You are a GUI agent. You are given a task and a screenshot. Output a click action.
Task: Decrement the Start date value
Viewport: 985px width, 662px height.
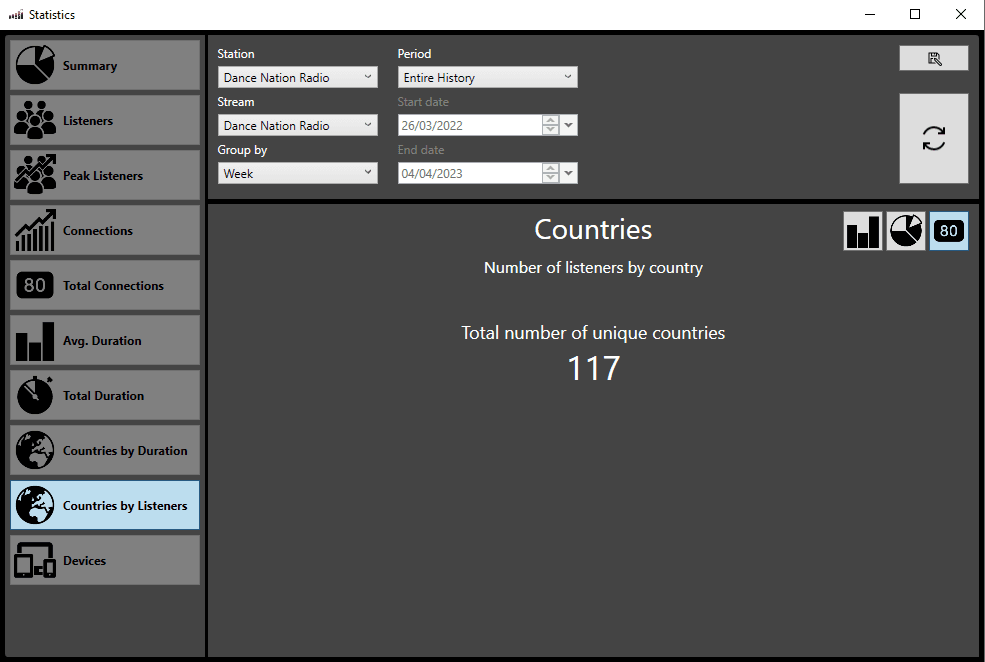(x=550, y=130)
